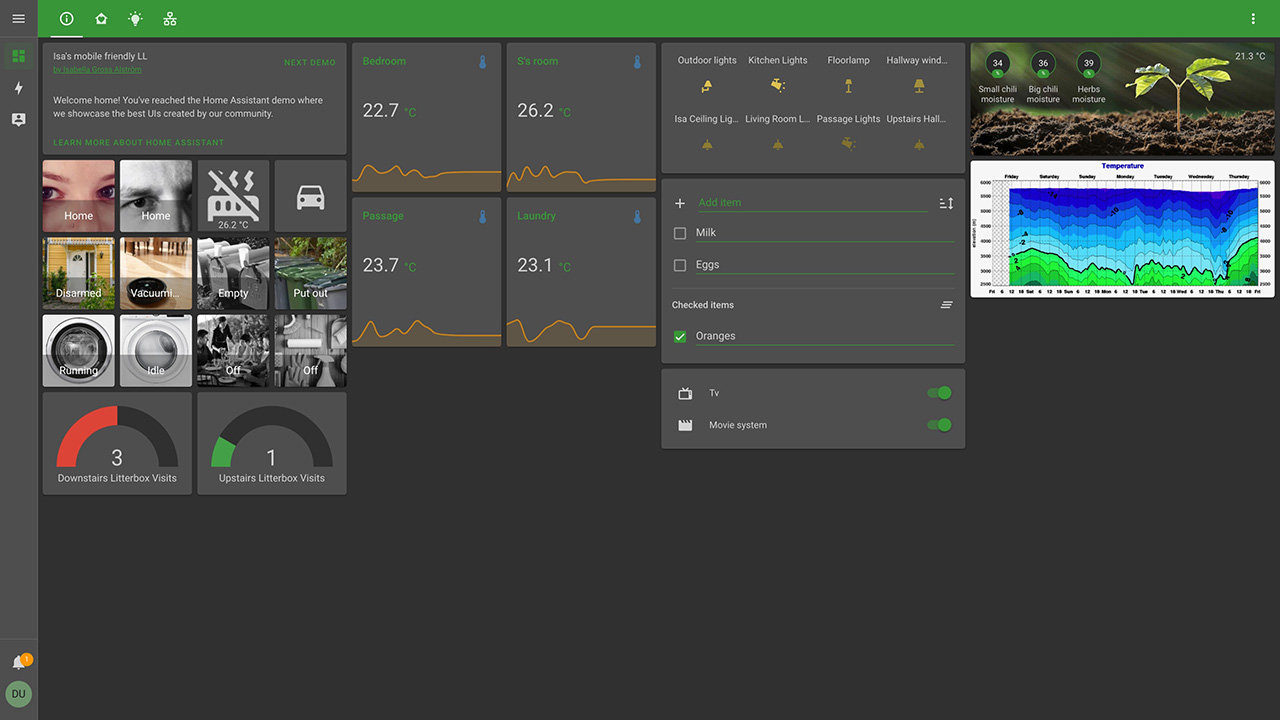Click the NEXT DEMO link
This screenshot has height=720, width=1280.
tap(310, 62)
